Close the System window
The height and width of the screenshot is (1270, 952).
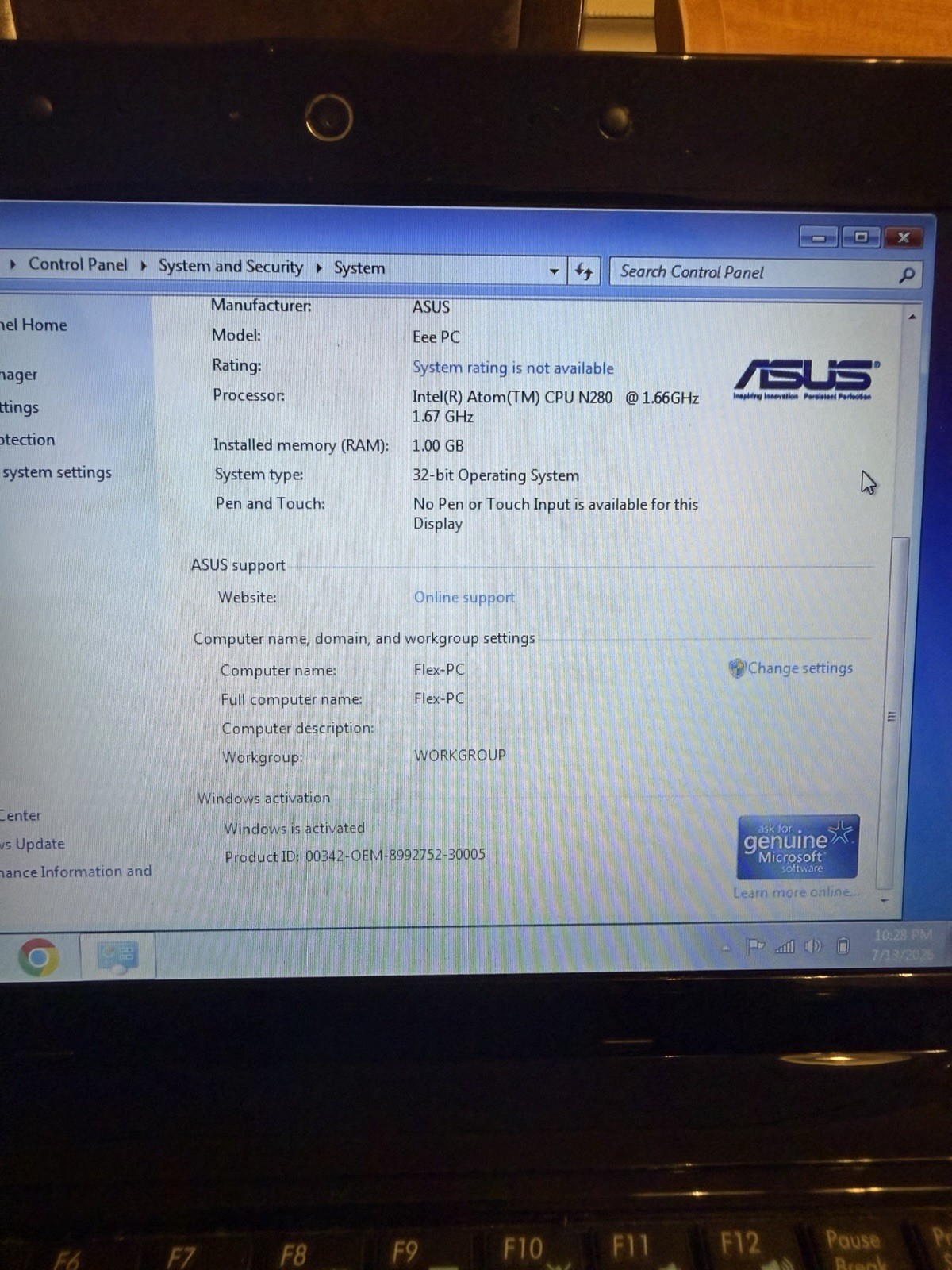[903, 237]
